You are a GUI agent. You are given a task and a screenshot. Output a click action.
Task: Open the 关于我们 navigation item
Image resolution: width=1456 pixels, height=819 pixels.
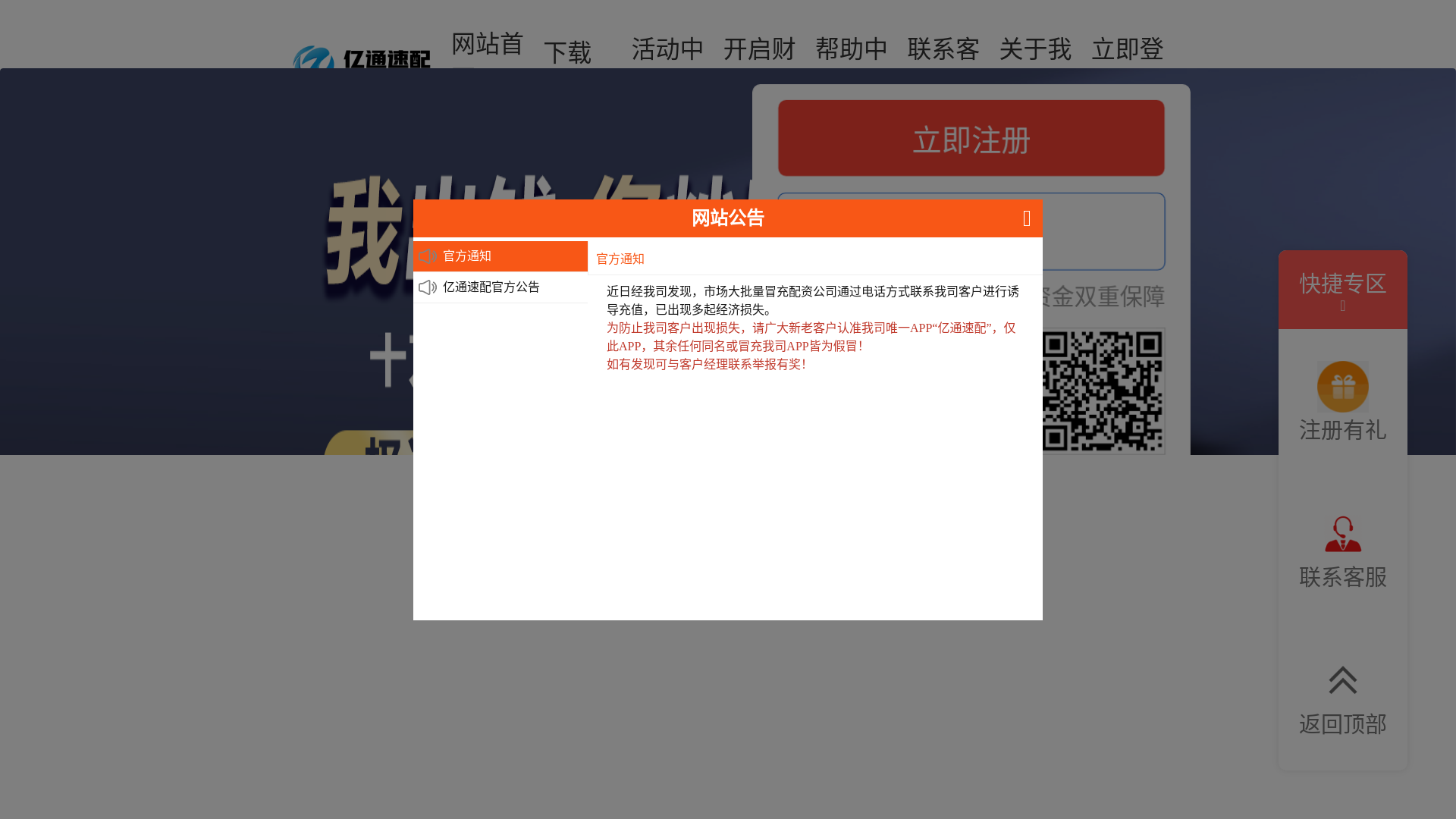tap(1035, 49)
